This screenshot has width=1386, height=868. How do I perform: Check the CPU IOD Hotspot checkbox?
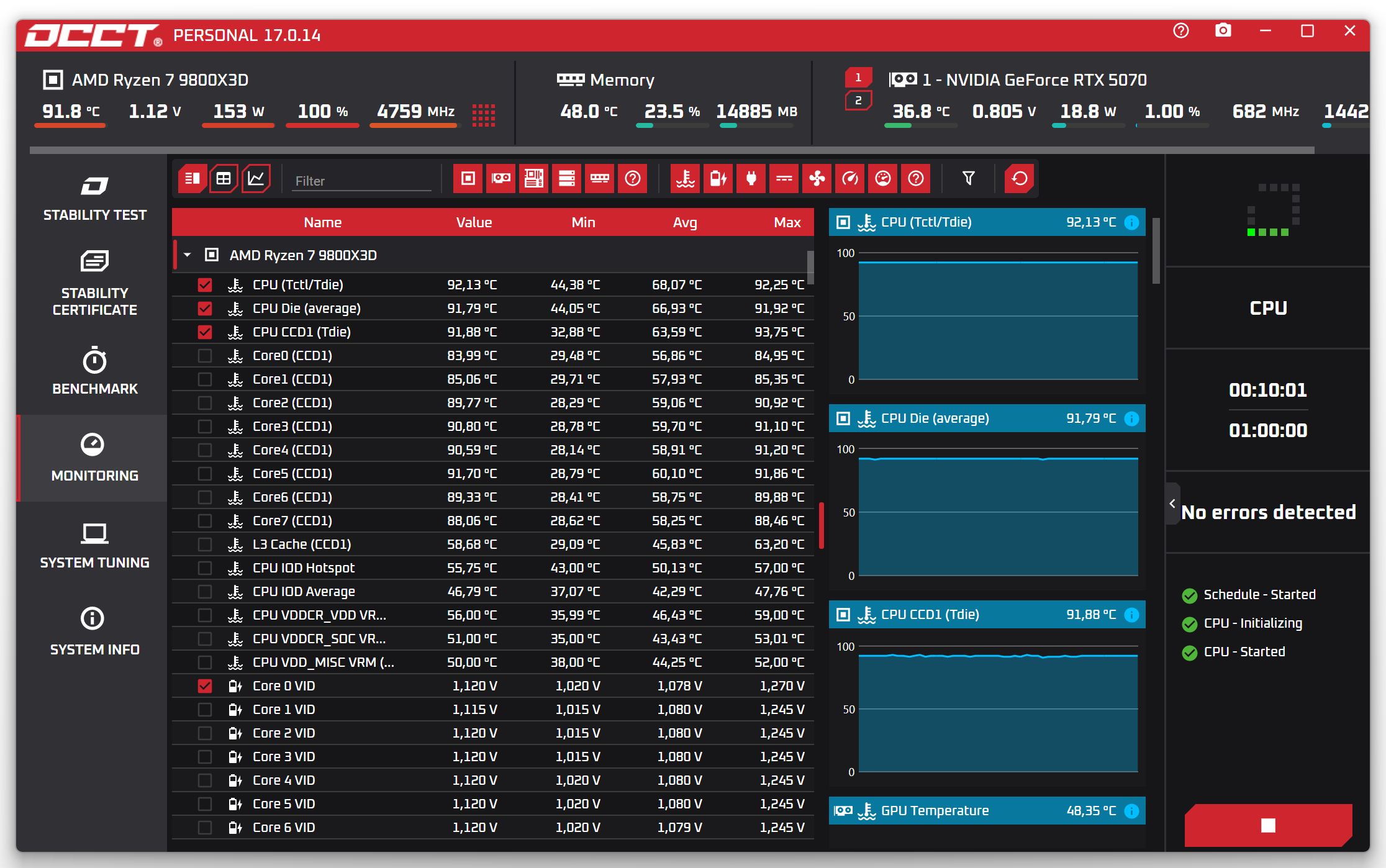tap(205, 568)
